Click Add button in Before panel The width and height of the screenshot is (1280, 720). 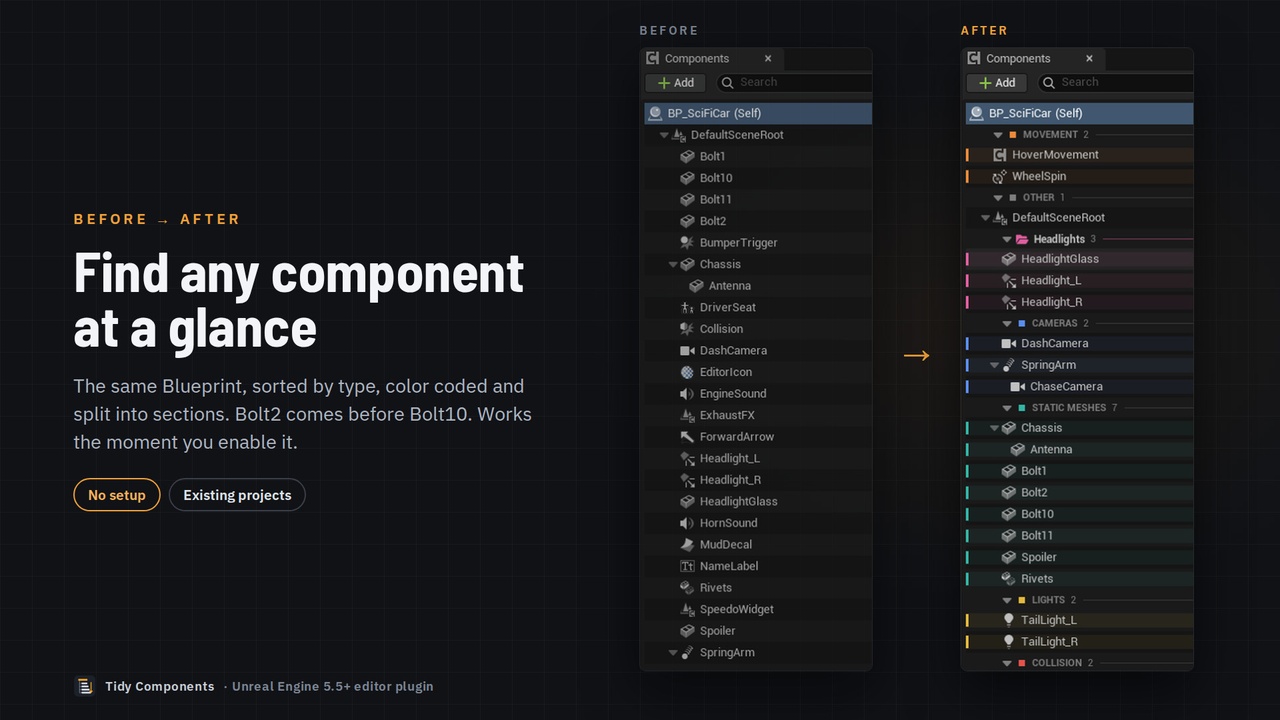675,83
